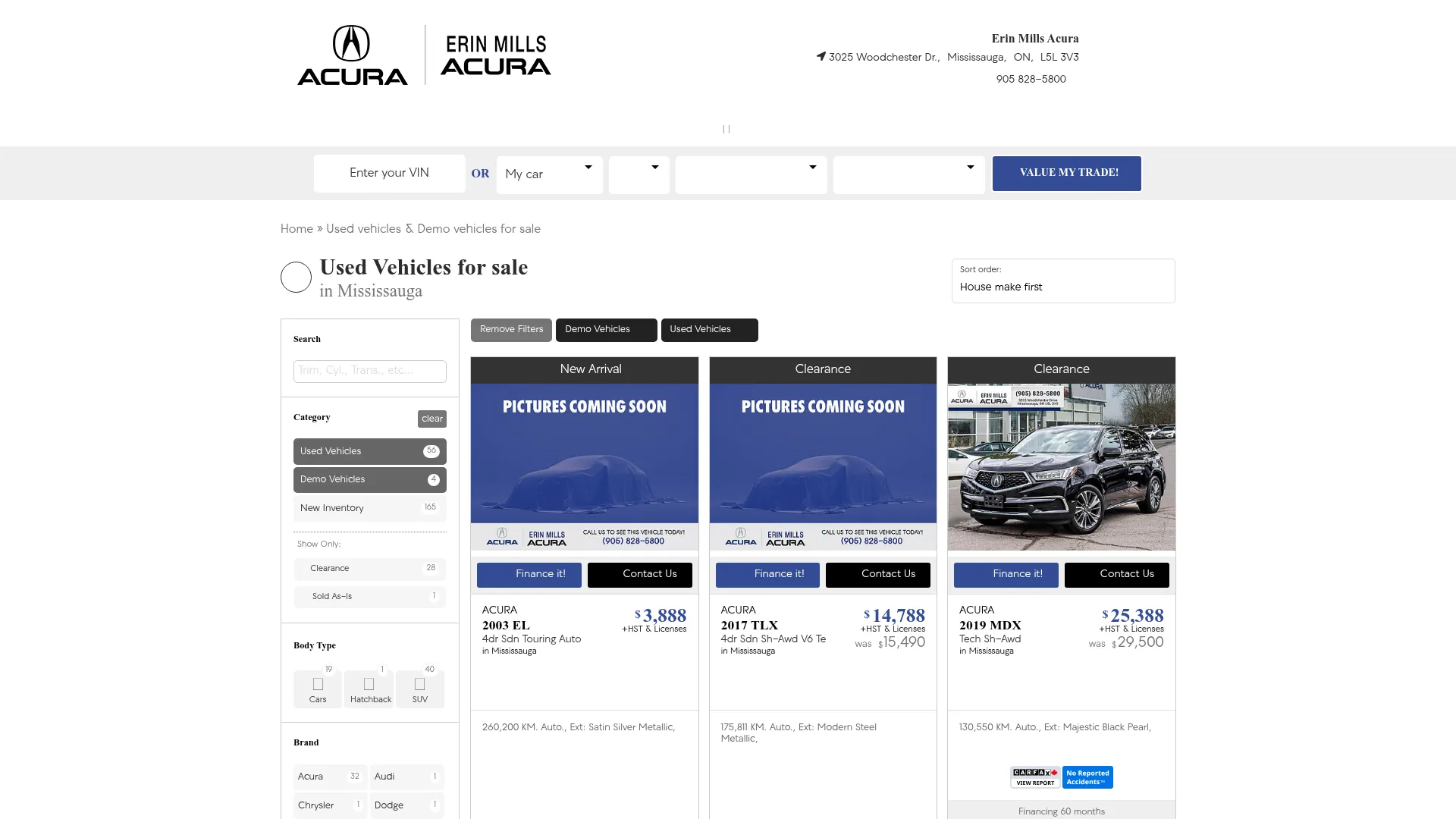Open the CARFAX View Report badge
Viewport: 1456px width, 819px height.
[x=1035, y=777]
